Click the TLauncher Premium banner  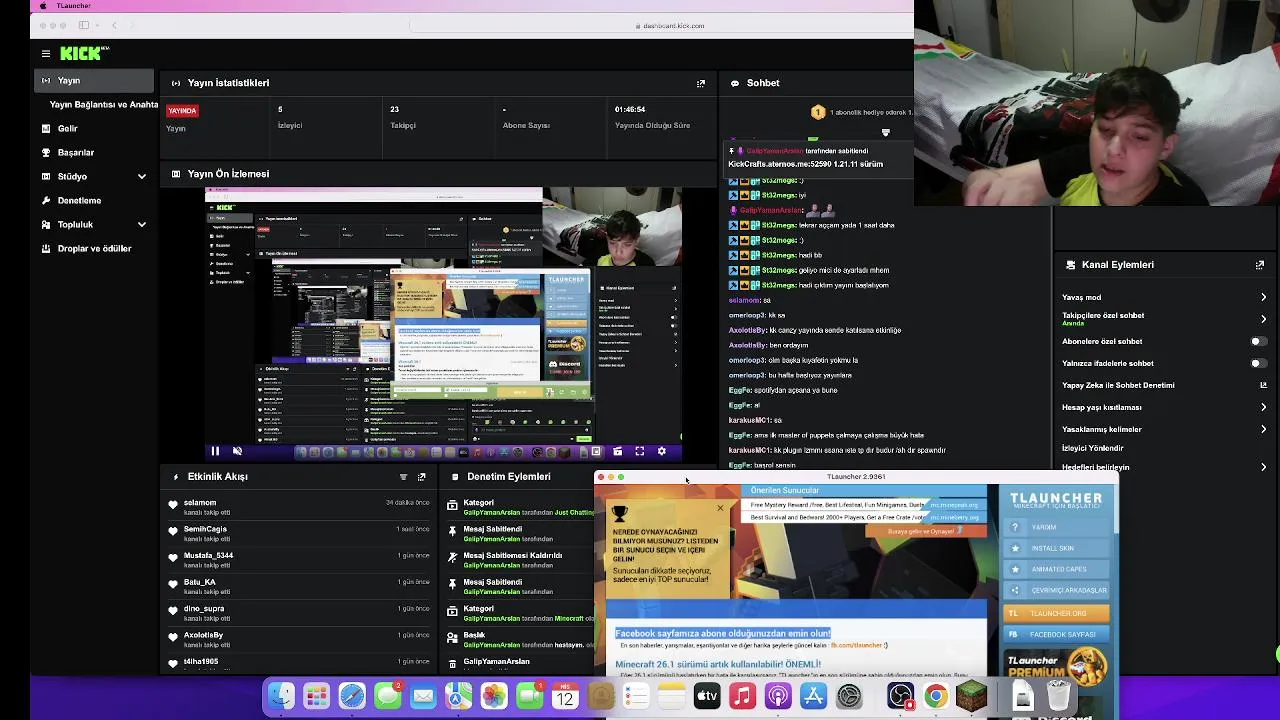[x=1058, y=668]
